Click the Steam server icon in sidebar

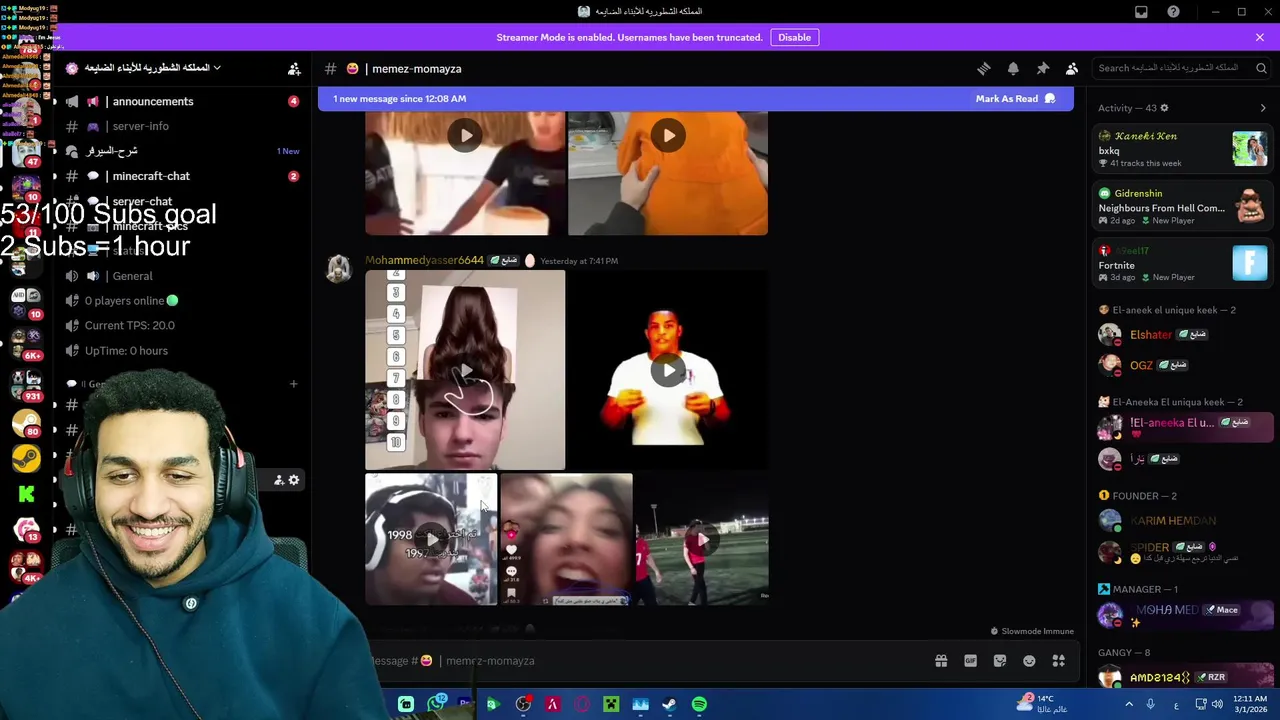point(27,458)
